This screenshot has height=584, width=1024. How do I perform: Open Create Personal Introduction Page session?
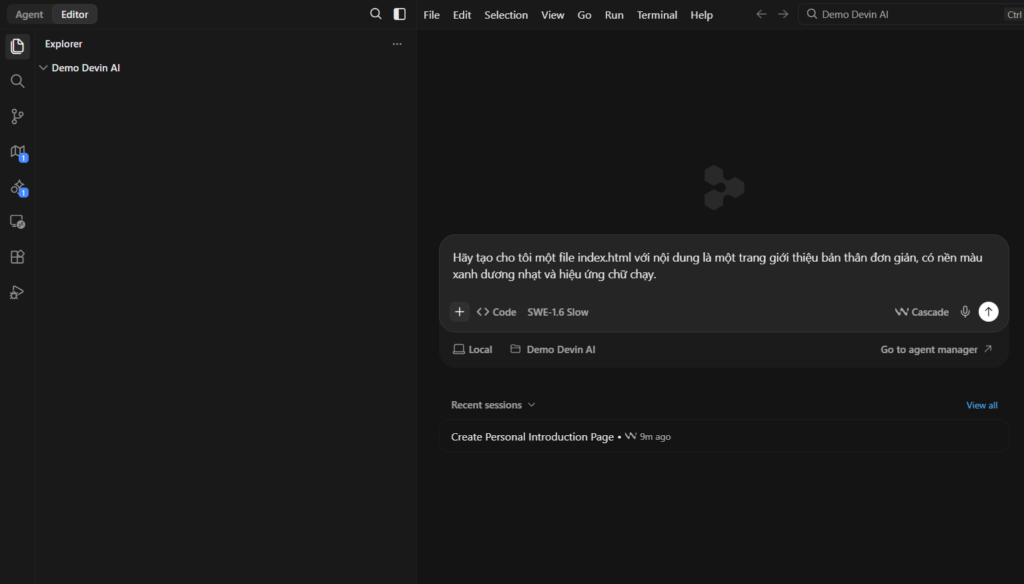tap(724, 436)
